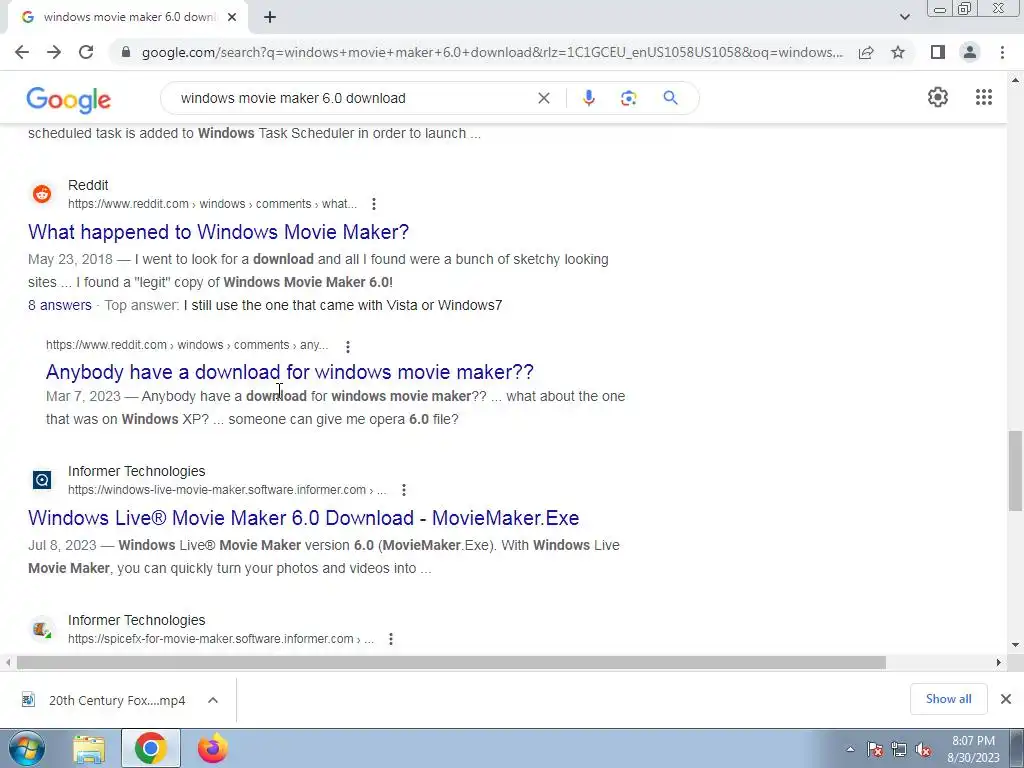Start voice search with microphone
The width and height of the screenshot is (1024, 768).
588,98
